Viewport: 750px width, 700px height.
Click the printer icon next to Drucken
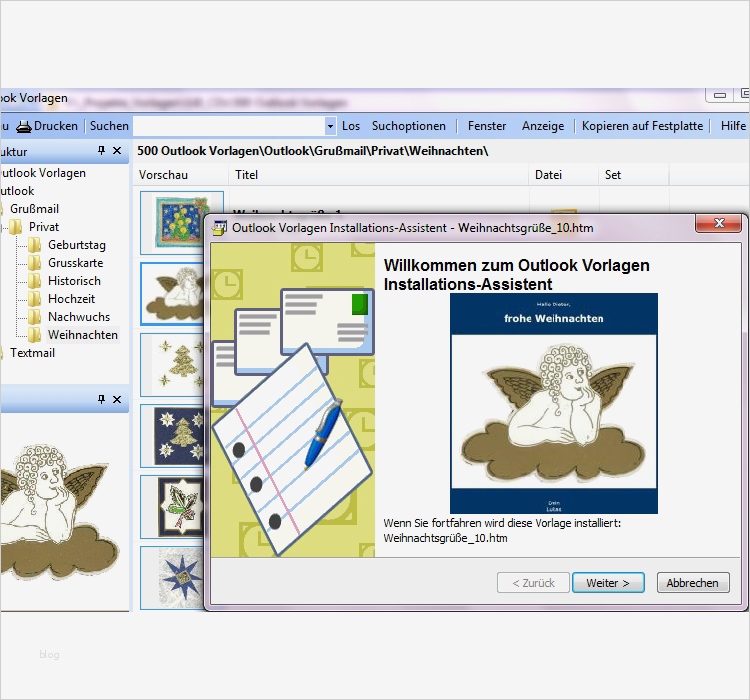coord(23,127)
